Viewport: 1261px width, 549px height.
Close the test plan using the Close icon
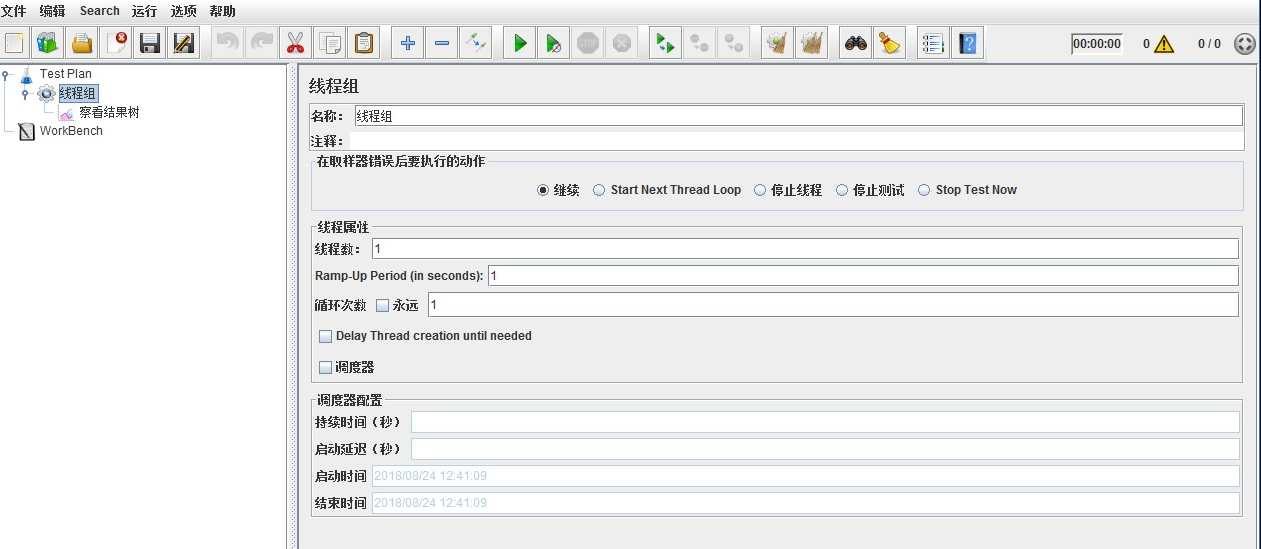pyautogui.click(x=116, y=43)
